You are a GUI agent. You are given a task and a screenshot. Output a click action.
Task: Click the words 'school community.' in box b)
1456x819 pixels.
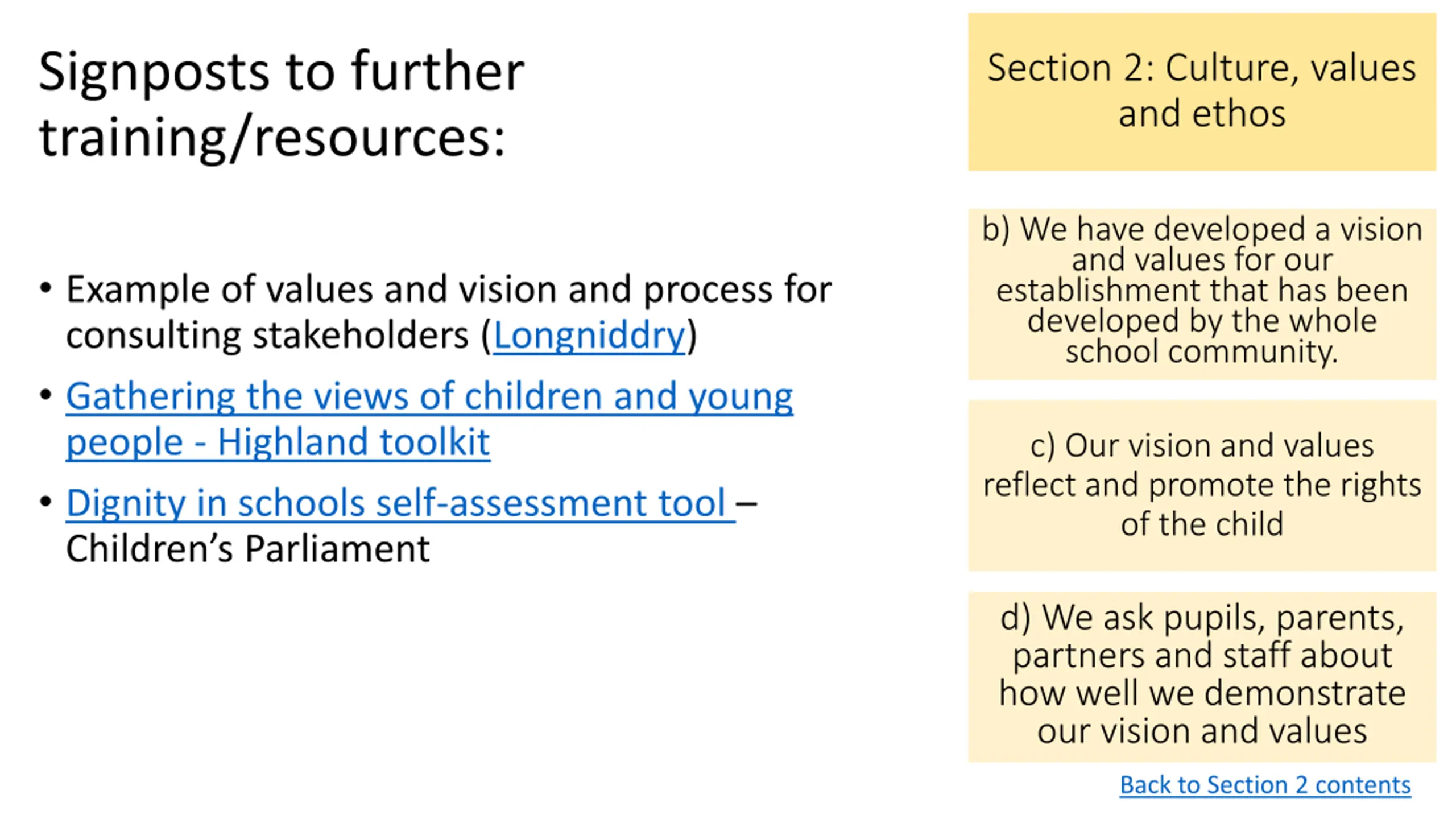(1202, 351)
